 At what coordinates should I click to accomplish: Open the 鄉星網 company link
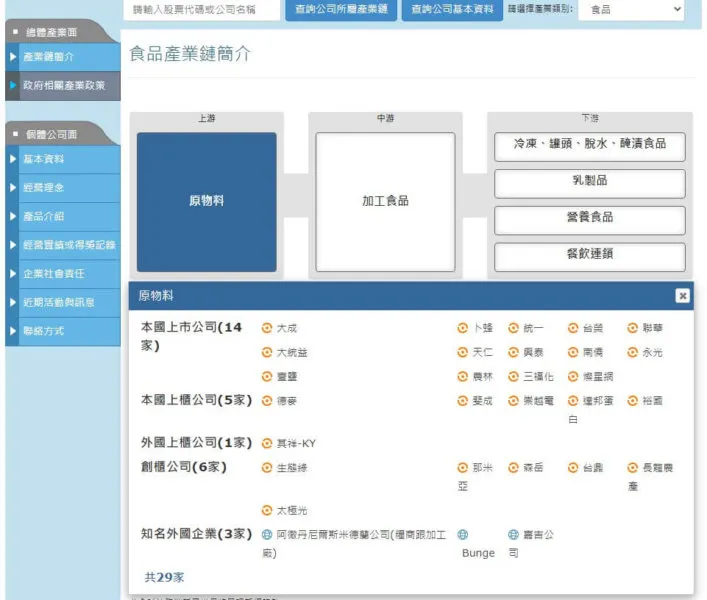pos(597,376)
